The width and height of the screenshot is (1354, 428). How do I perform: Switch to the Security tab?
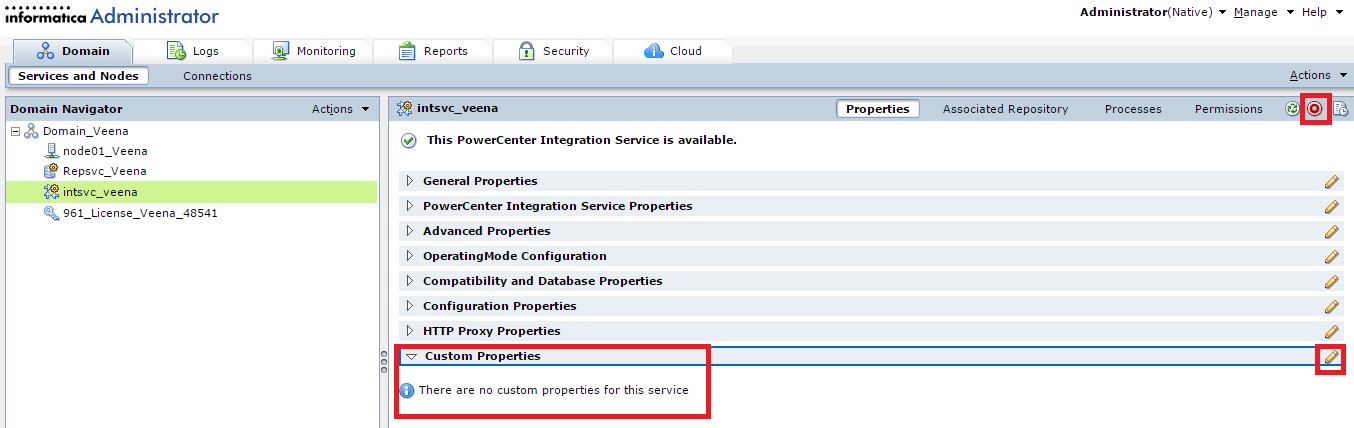553,51
